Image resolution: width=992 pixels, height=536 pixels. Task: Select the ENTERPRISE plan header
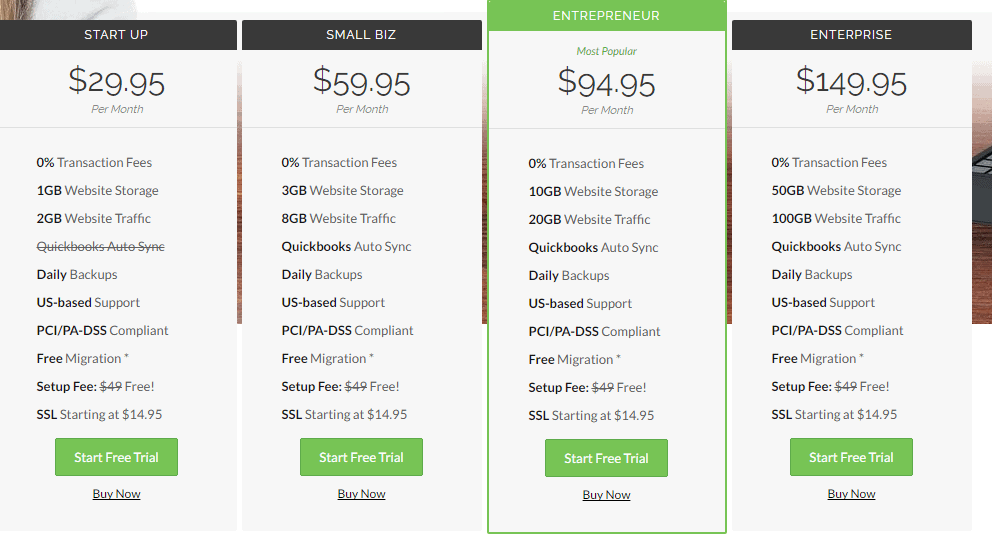click(x=851, y=35)
